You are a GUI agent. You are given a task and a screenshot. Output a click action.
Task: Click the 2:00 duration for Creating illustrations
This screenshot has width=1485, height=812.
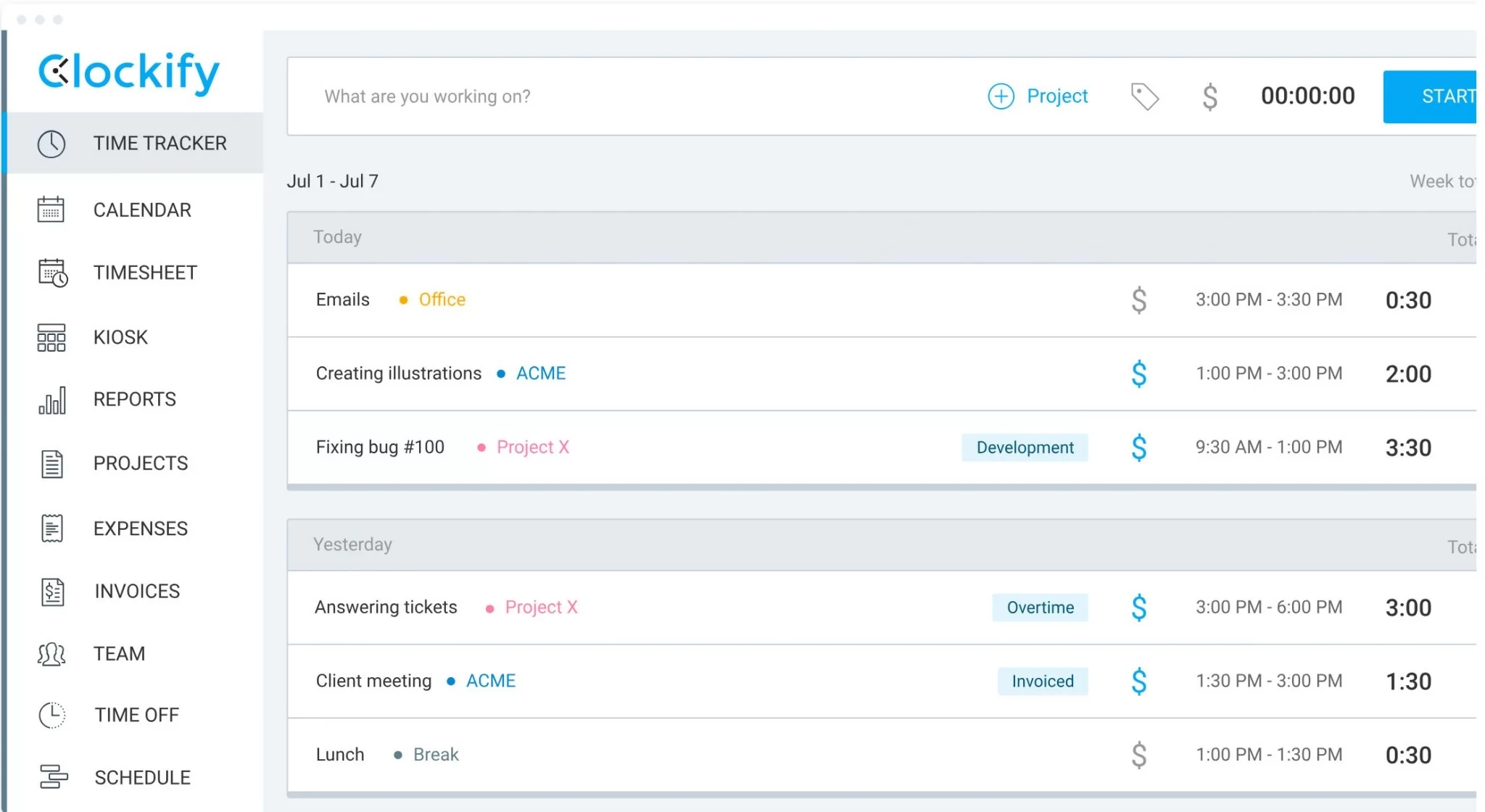point(1408,374)
